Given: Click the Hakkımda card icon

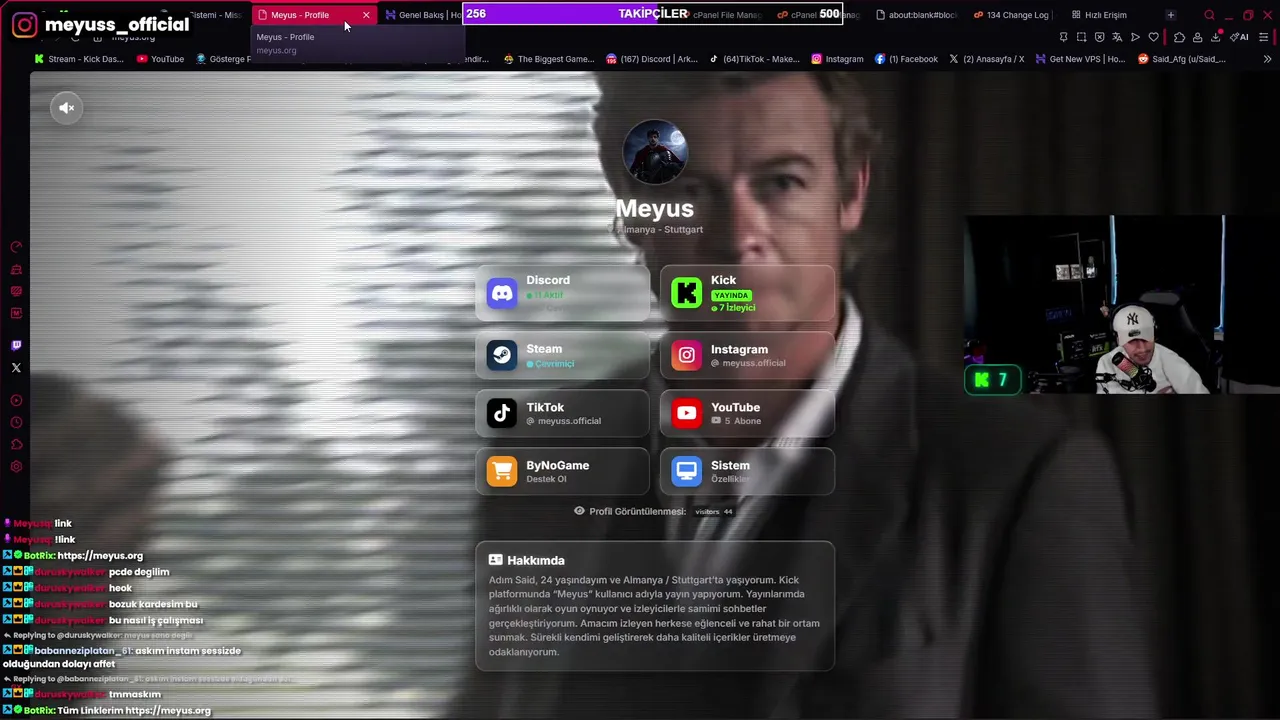Looking at the screenshot, I should [x=495, y=560].
